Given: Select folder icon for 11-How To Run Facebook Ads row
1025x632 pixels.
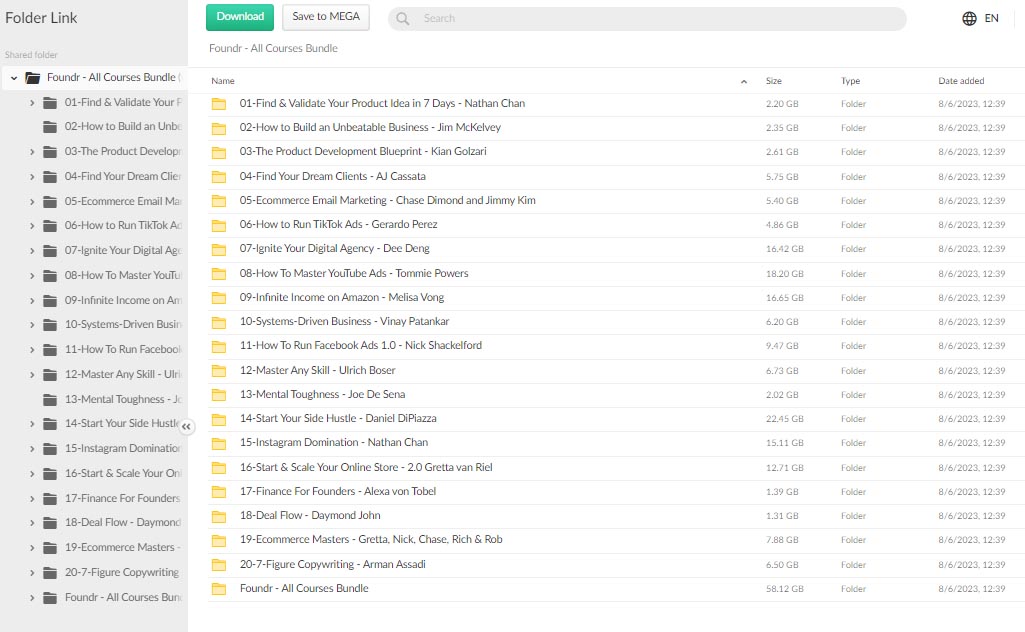Looking at the screenshot, I should (219, 346).
